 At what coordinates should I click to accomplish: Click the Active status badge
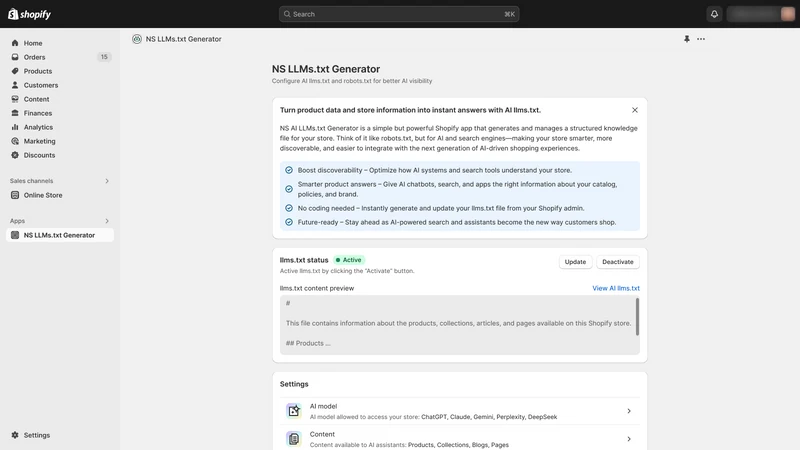coord(349,260)
